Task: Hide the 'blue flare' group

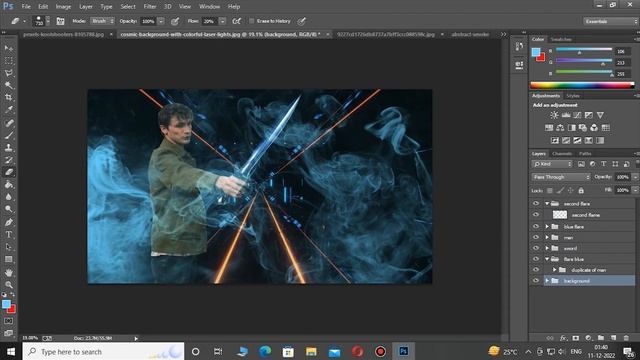Action: 536,227
